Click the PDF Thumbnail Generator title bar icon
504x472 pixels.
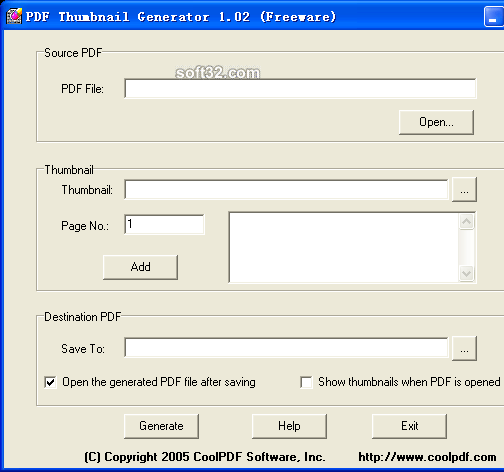coord(14,16)
